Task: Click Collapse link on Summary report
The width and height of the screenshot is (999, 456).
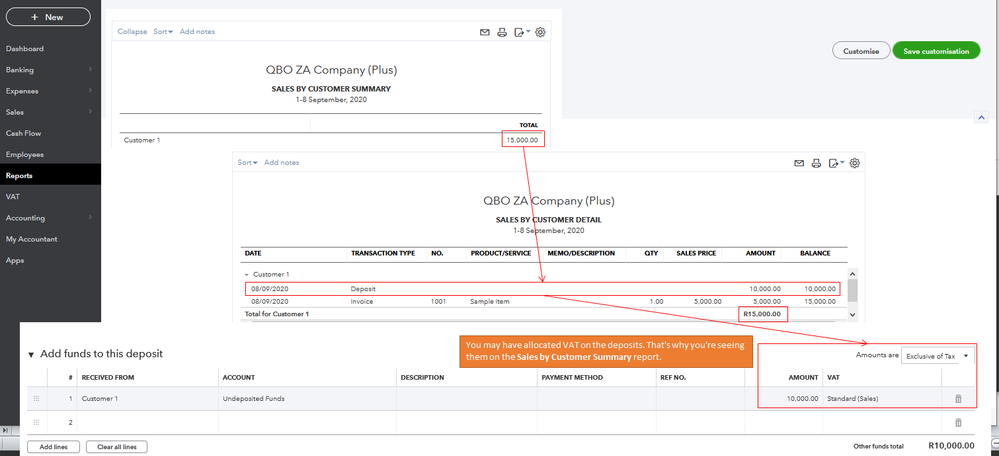Action: coord(132,32)
